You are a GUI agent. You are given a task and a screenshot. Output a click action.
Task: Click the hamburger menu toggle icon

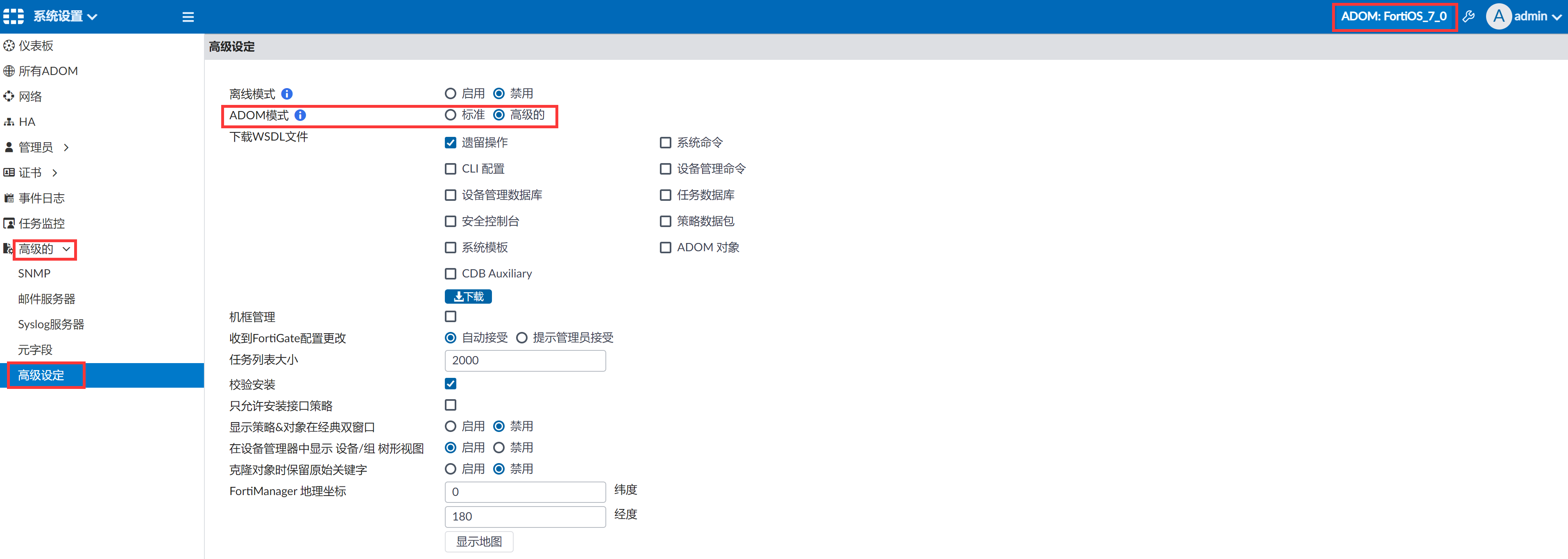pyautogui.click(x=188, y=17)
